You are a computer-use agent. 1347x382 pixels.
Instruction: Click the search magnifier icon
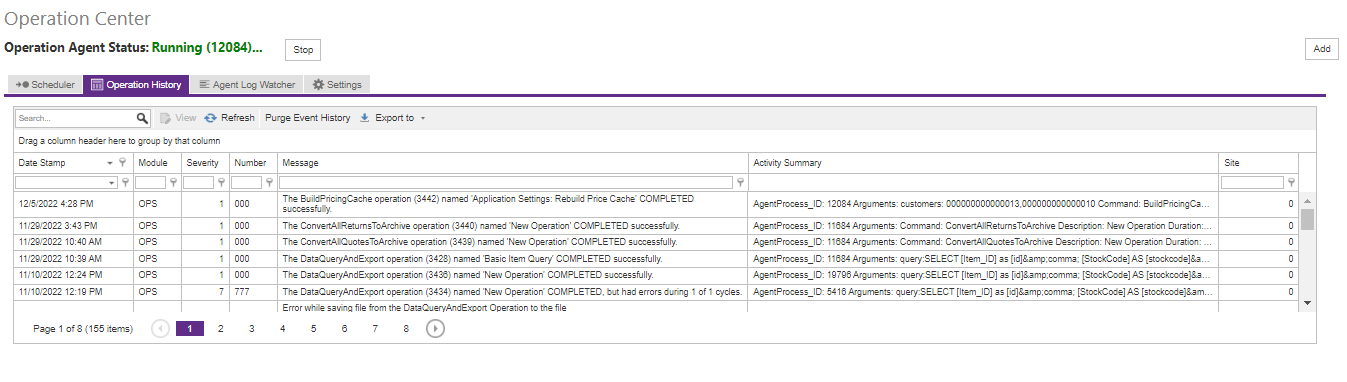[142, 118]
